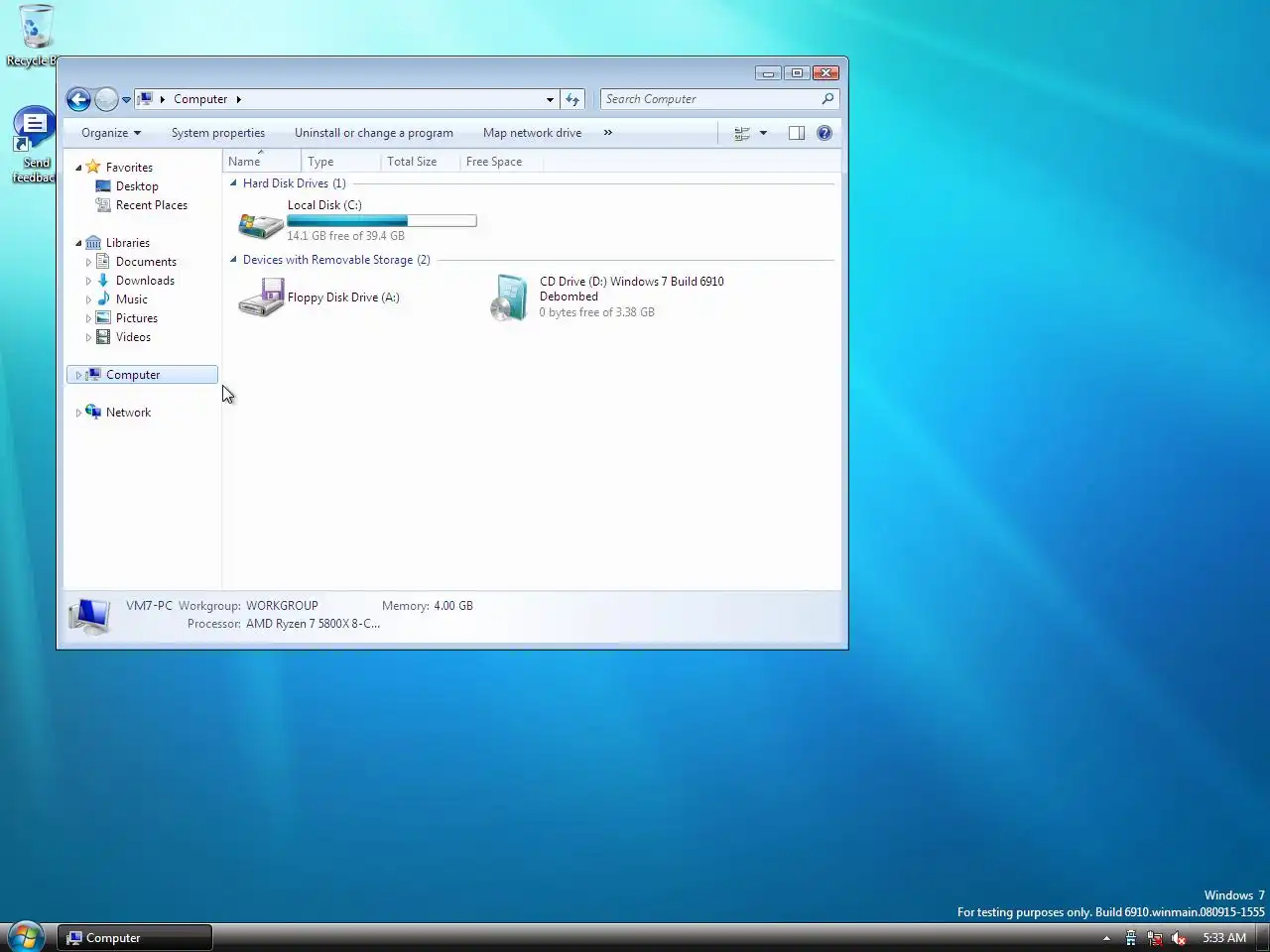Open the Windows Start orb
Screen dimensions: 1270x952
click(x=25, y=936)
